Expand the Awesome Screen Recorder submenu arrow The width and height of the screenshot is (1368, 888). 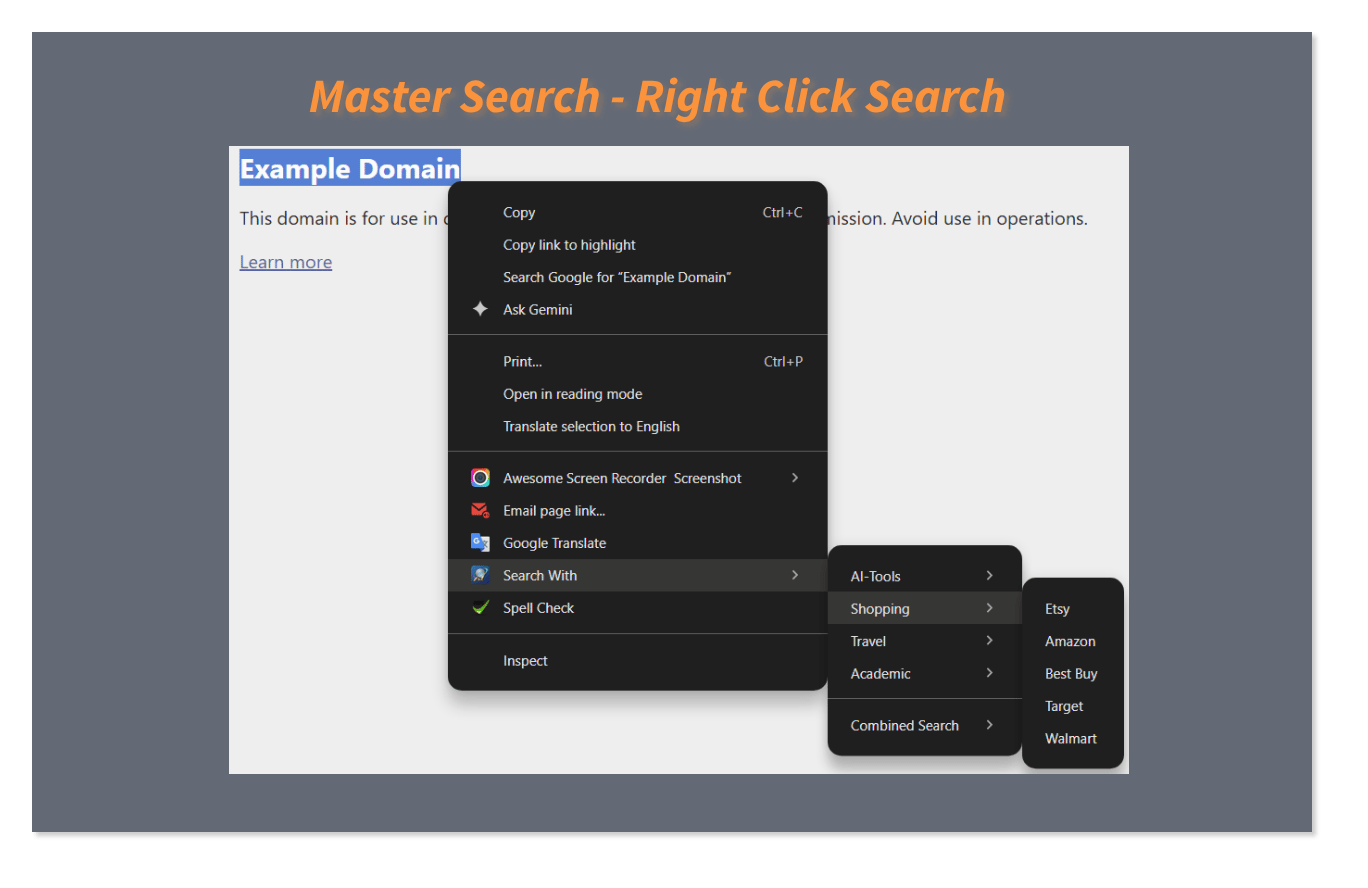tap(795, 478)
